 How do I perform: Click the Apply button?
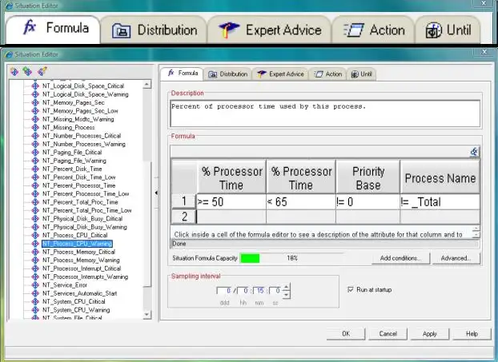click(x=430, y=334)
